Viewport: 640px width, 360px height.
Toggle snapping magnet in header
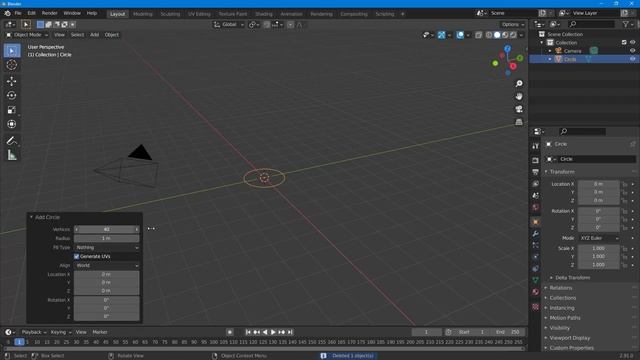[x=267, y=24]
